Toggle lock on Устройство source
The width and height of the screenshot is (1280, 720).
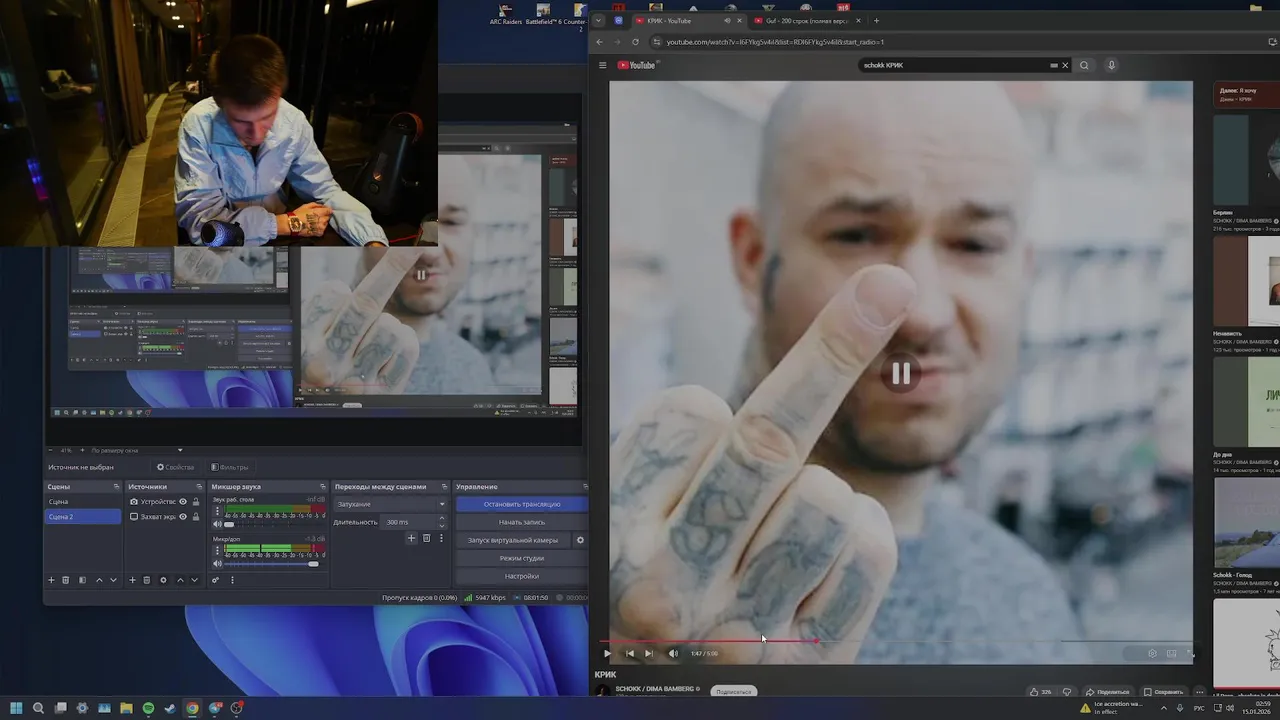tap(196, 502)
